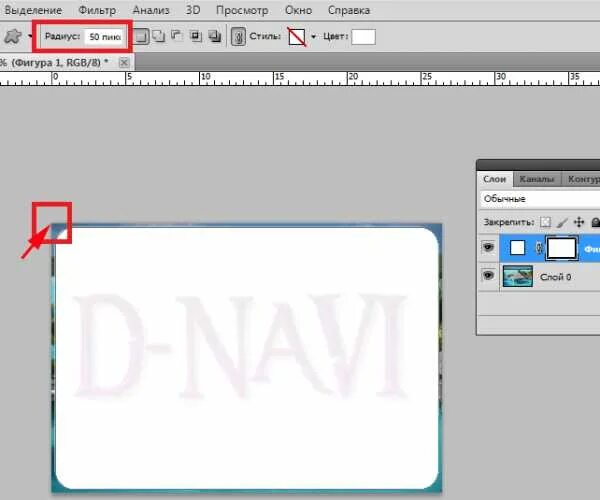Select the subtract from shape area mode
The image size is (600, 500).
pos(176,36)
